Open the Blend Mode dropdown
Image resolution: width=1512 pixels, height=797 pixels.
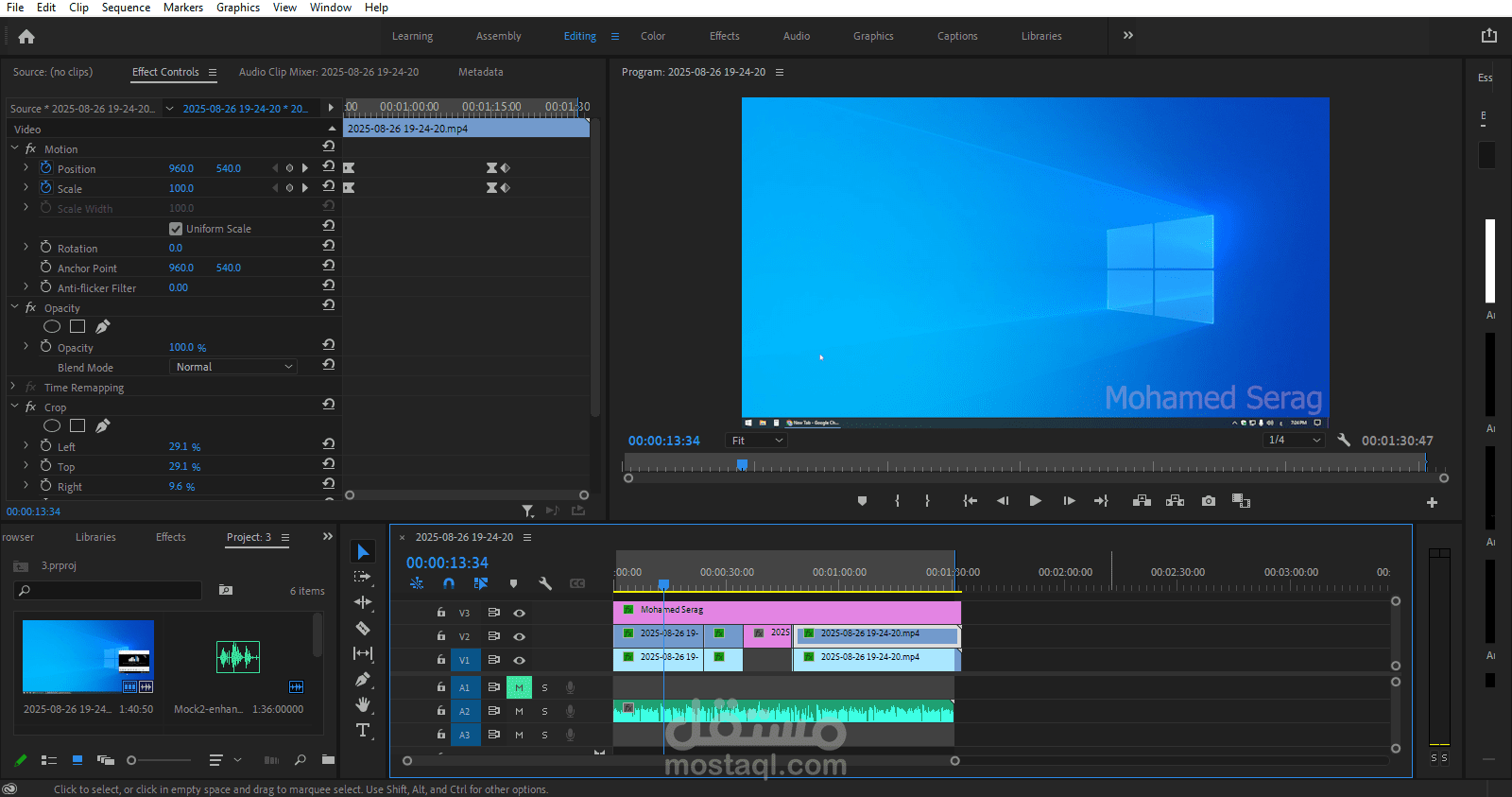click(x=233, y=367)
